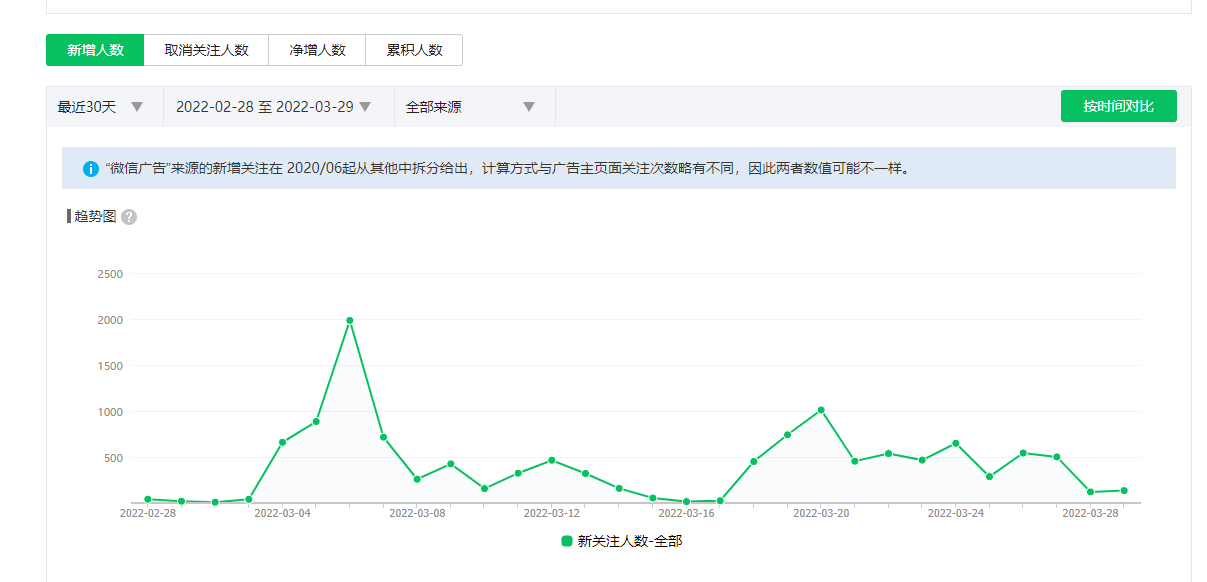Click the last data point on the chart

tap(1124, 490)
